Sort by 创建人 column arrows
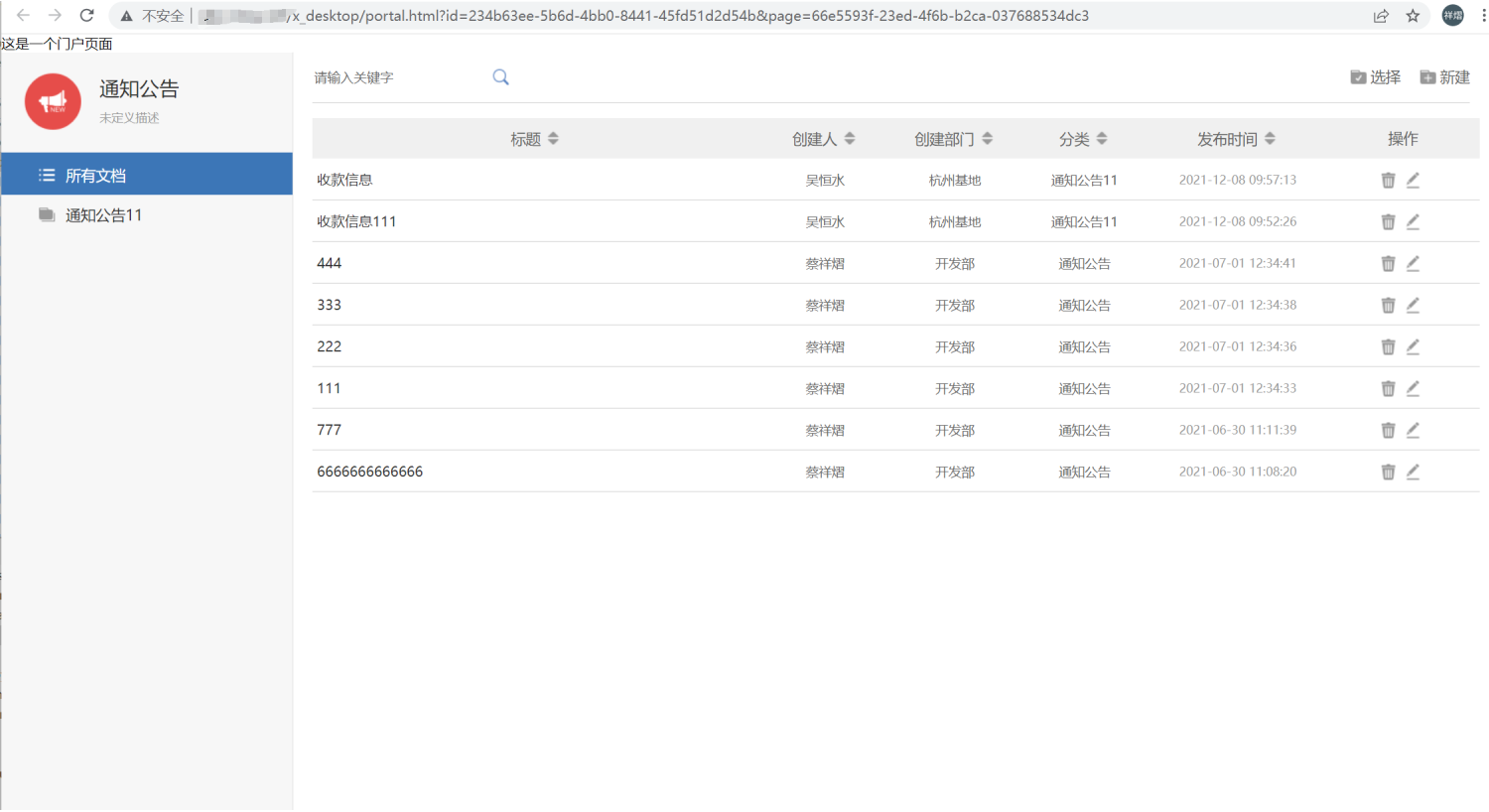 (850, 139)
